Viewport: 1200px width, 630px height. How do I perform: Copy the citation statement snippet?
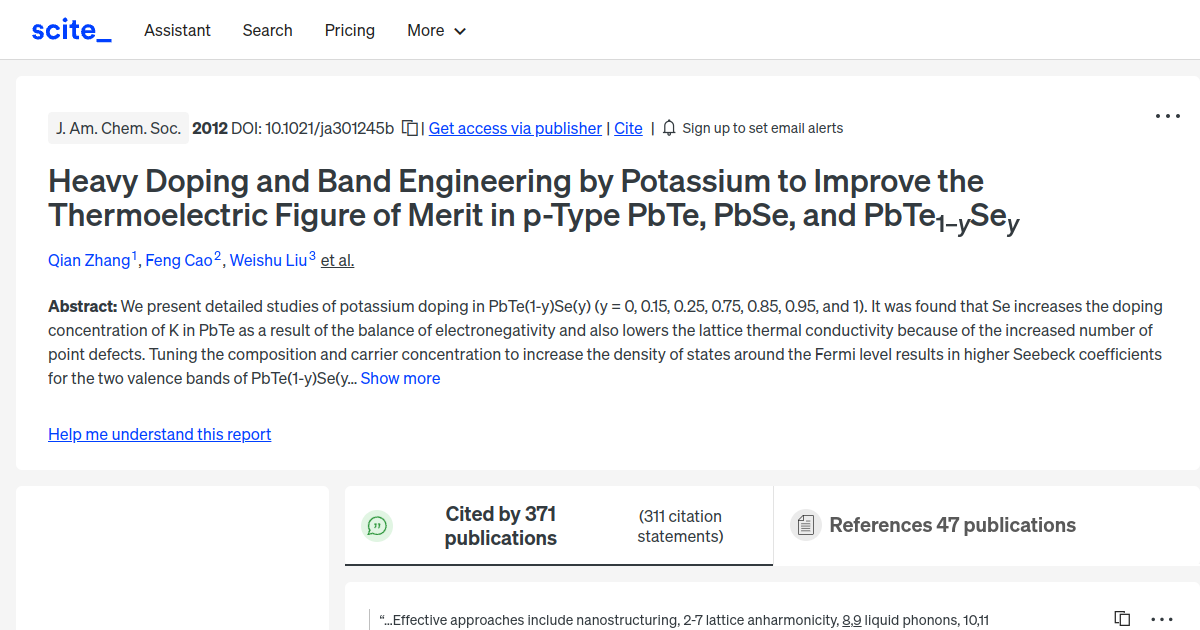click(1122, 619)
